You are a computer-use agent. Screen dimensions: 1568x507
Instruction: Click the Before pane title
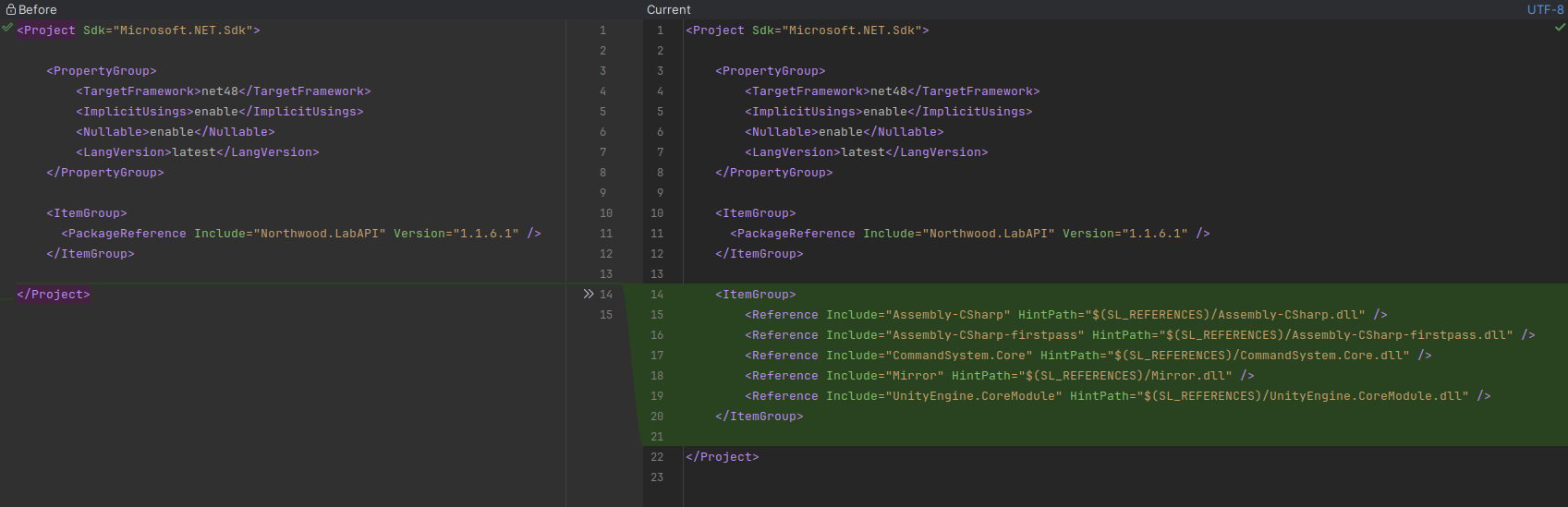38,9
